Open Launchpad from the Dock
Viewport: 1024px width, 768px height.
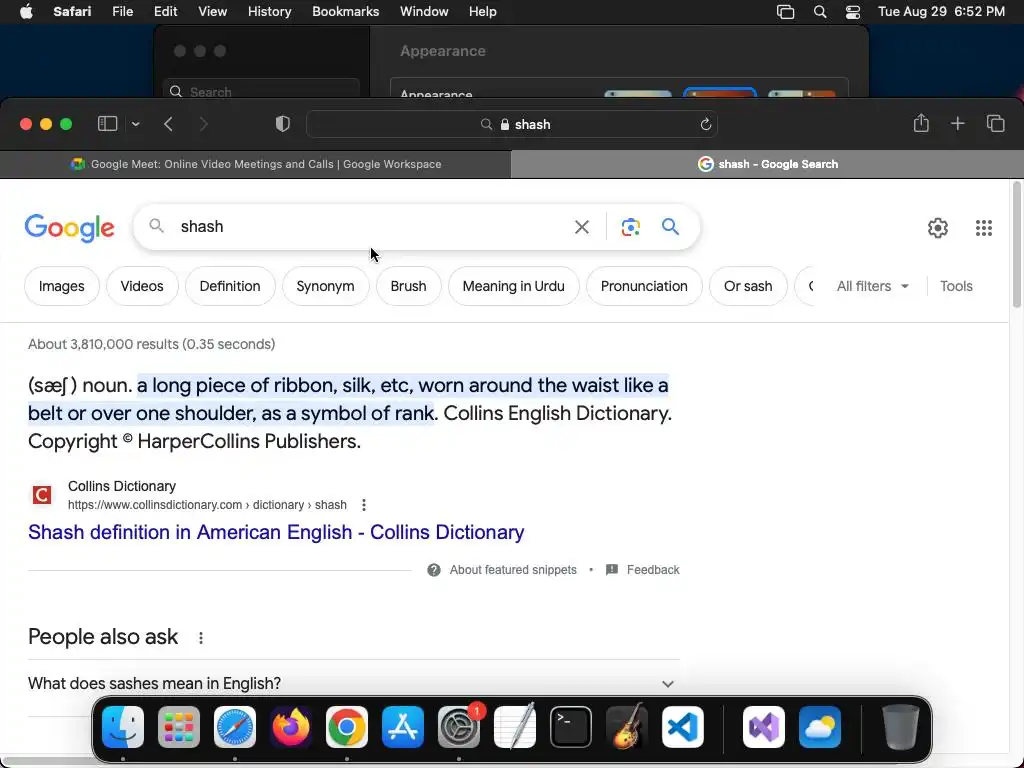click(x=179, y=728)
